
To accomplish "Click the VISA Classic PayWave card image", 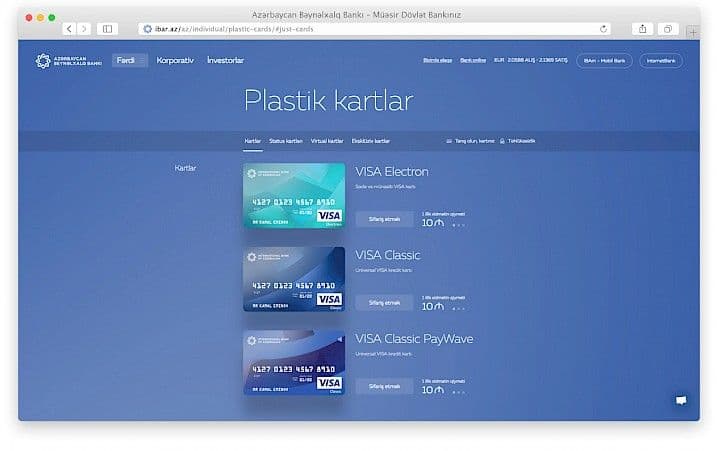I will 294,363.
